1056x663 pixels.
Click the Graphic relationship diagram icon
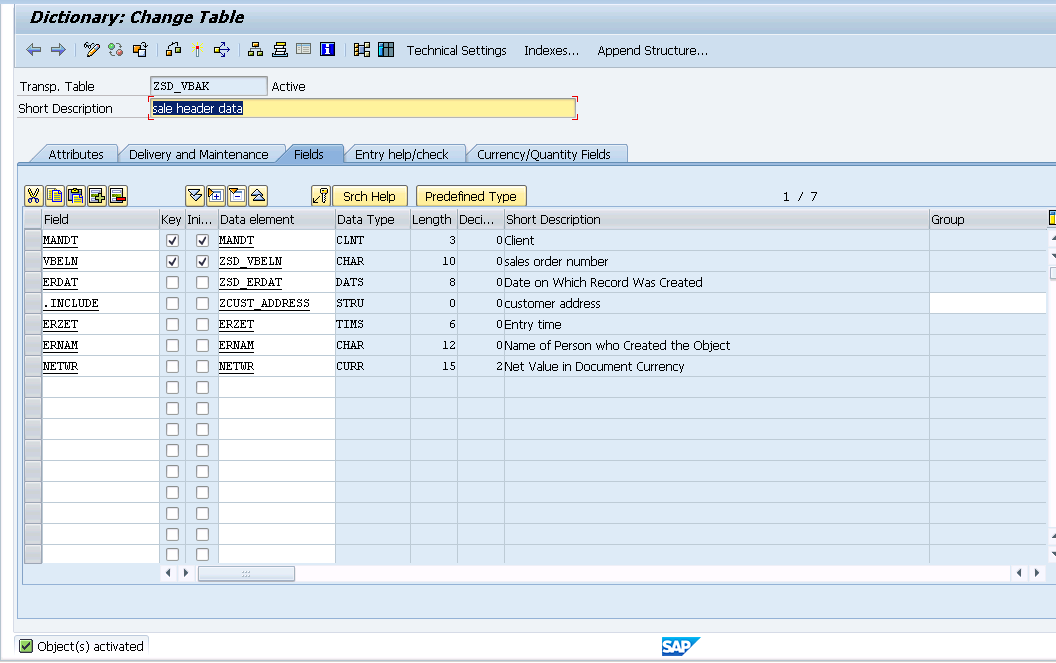tap(362, 50)
